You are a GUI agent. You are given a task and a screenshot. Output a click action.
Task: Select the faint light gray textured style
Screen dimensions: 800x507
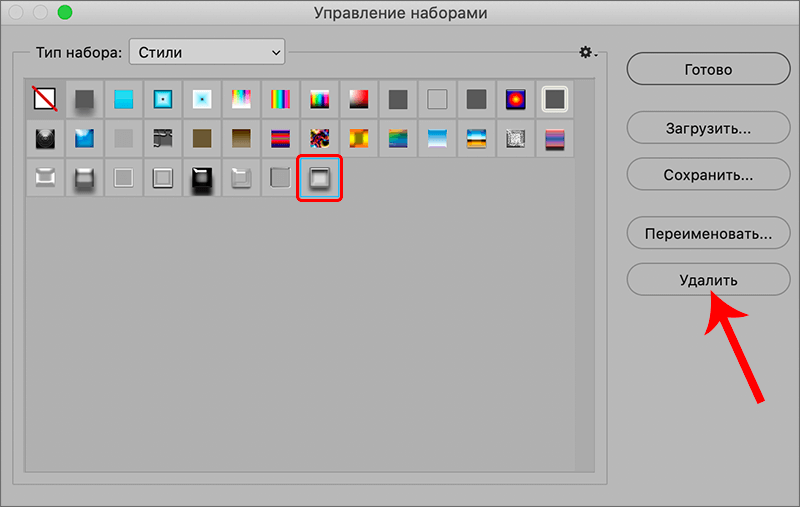(x=123, y=138)
